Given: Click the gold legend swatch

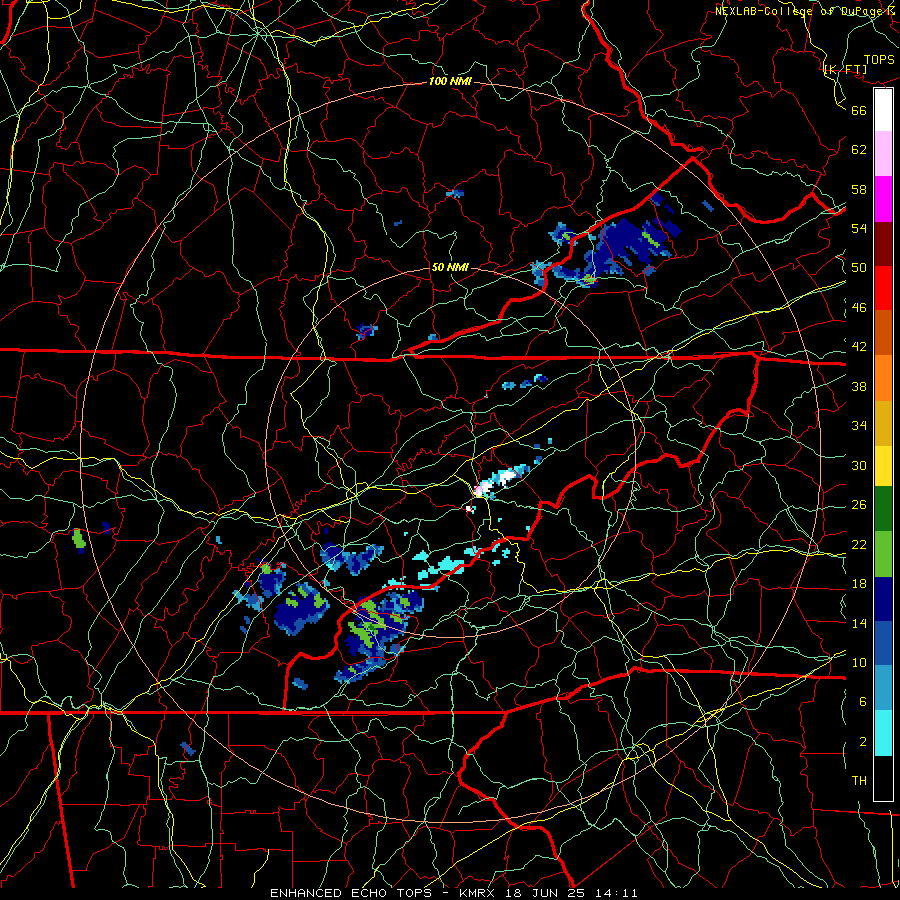Looking at the screenshot, I should [x=883, y=423].
